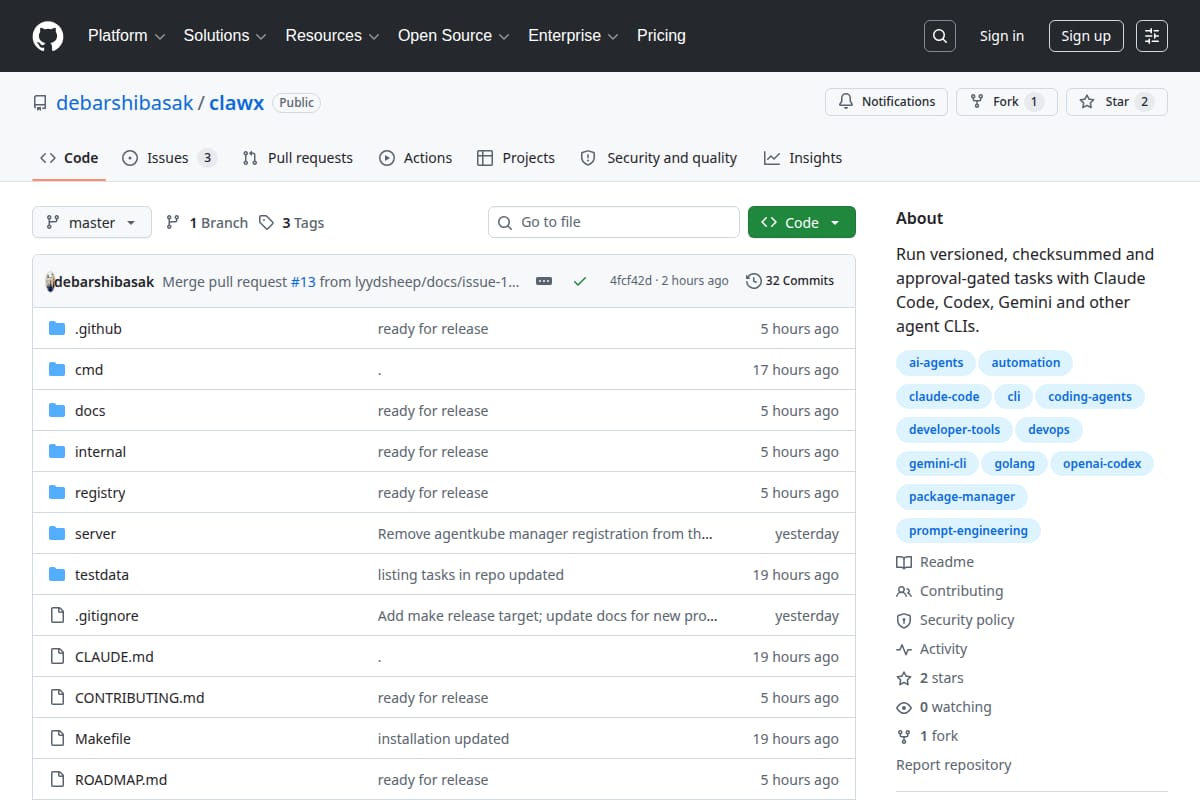
Task: Click the green commit status checkmark
Action: [x=579, y=281]
